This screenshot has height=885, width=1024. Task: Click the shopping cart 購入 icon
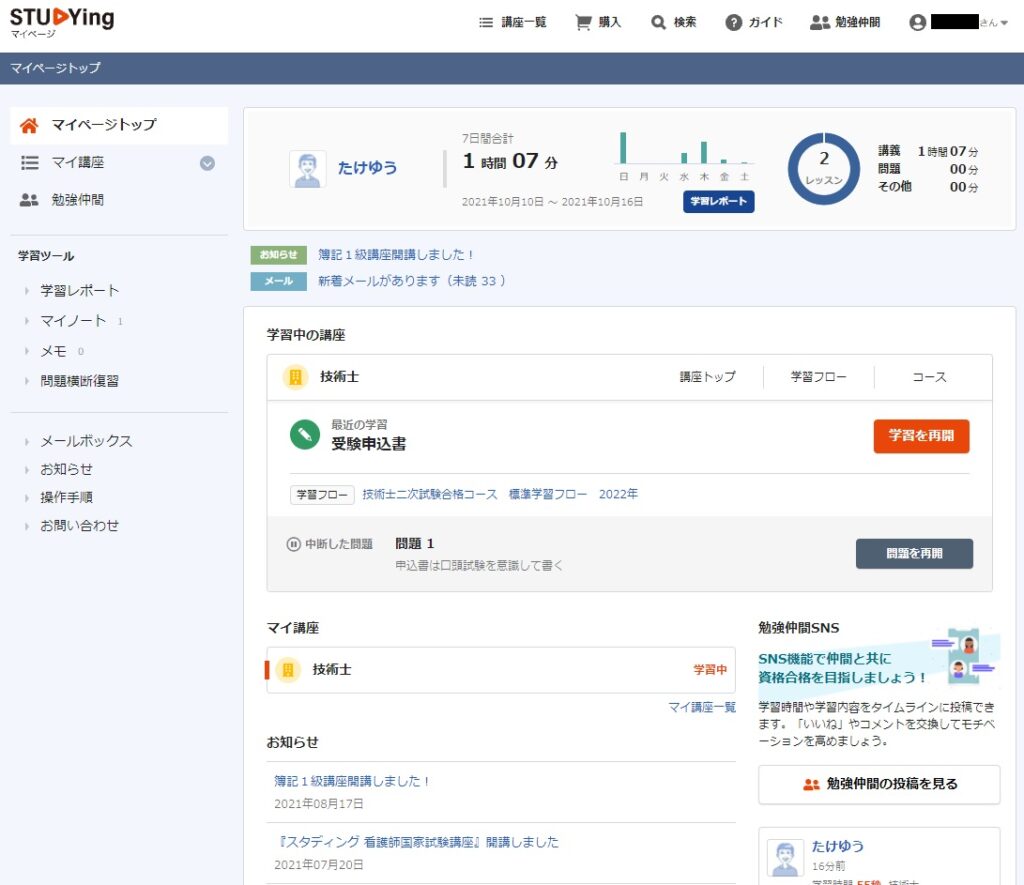583,23
